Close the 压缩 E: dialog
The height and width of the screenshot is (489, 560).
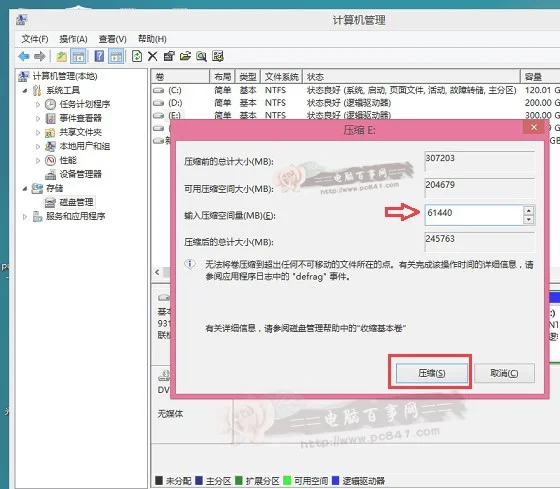534,127
